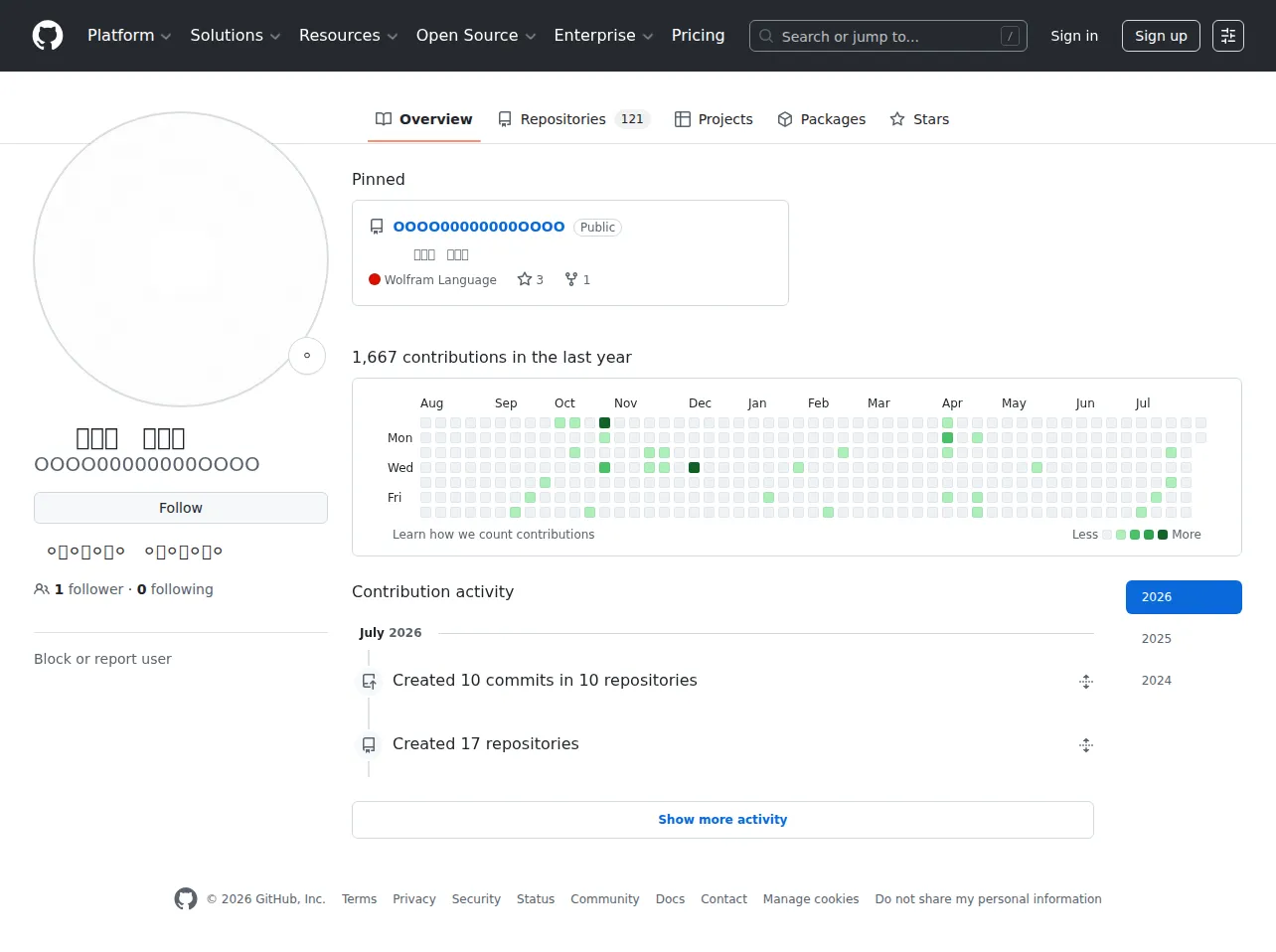
Task: Expand the Open Source menu
Action: coord(476,36)
